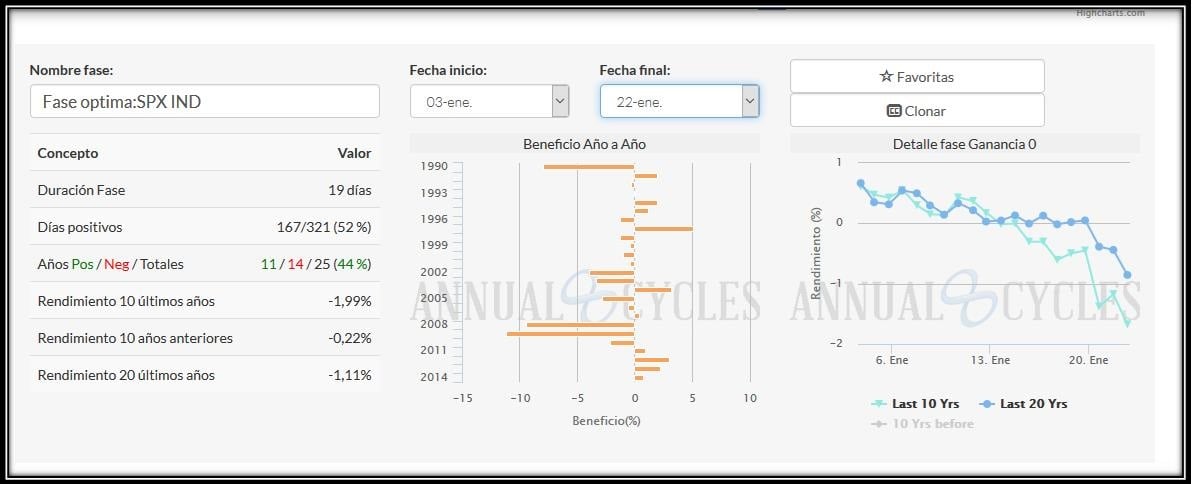The width and height of the screenshot is (1192, 484).
Task: Click the star icon on Favoritas button
Action: (x=885, y=77)
